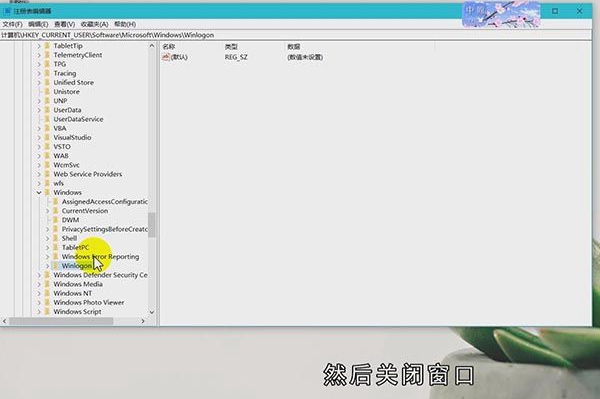Click the UNP folder icon
Screen dimensions: 600x399
(x=47, y=101)
